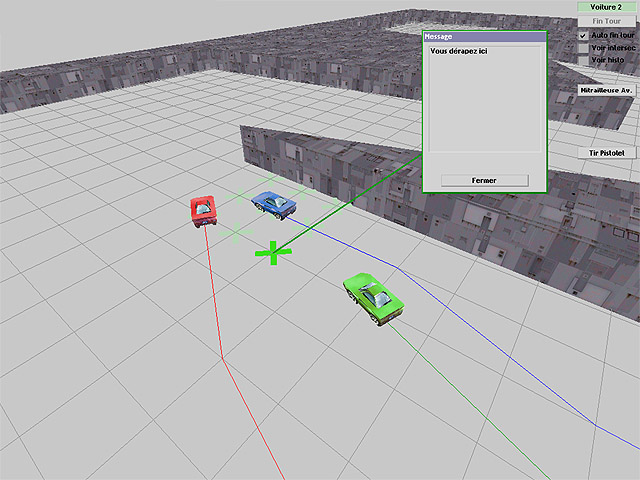Select the blue car
This screenshot has width=640, height=480.
[273, 203]
